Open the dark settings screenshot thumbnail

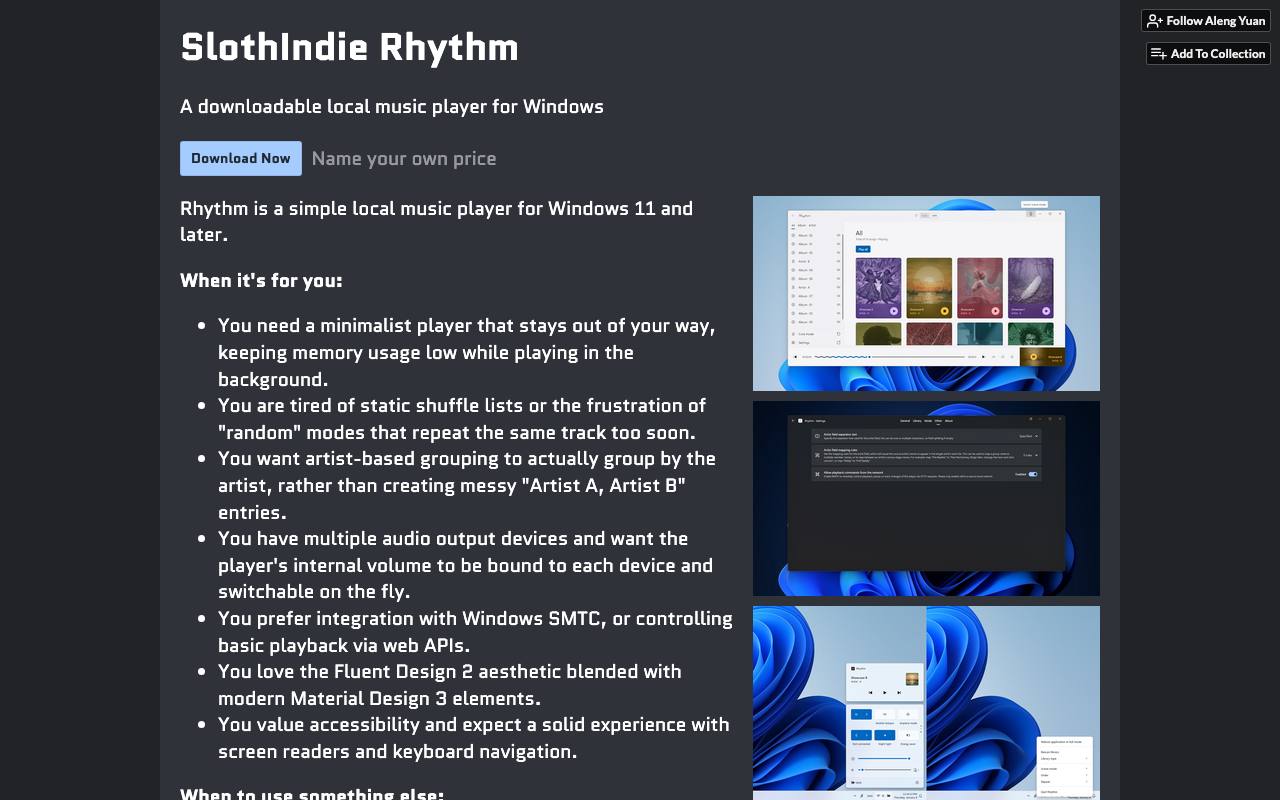coord(926,498)
